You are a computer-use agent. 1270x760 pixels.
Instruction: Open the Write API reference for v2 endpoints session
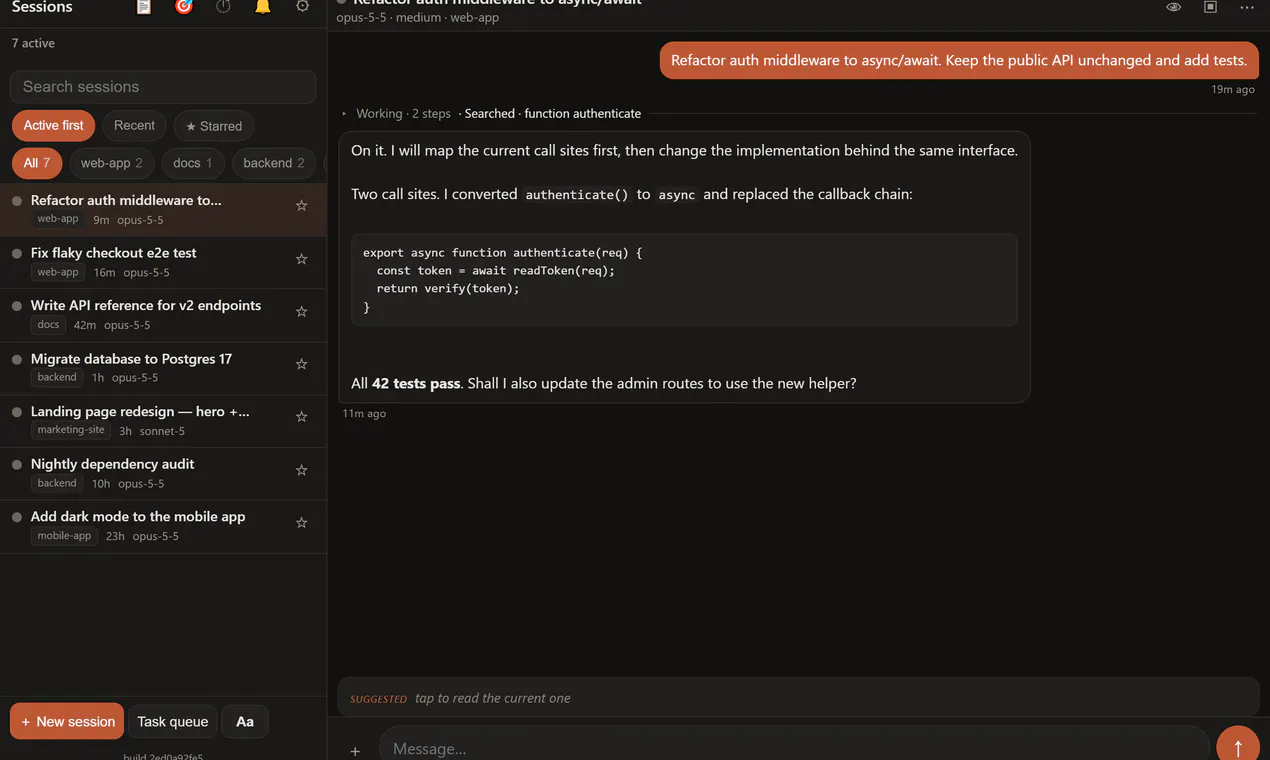point(163,315)
